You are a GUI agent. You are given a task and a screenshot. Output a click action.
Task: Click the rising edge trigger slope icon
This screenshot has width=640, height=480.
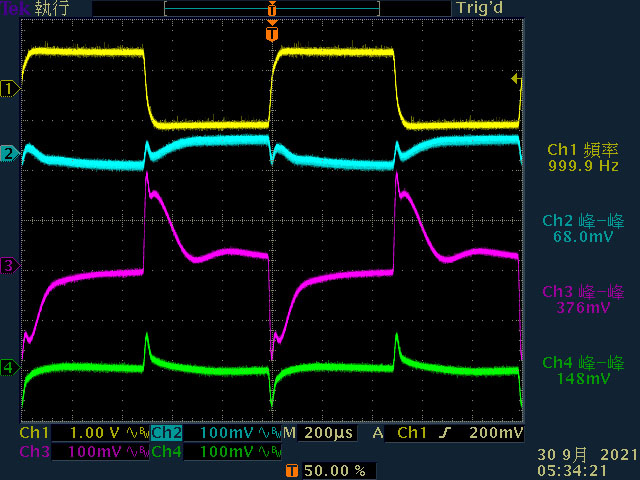click(445, 433)
